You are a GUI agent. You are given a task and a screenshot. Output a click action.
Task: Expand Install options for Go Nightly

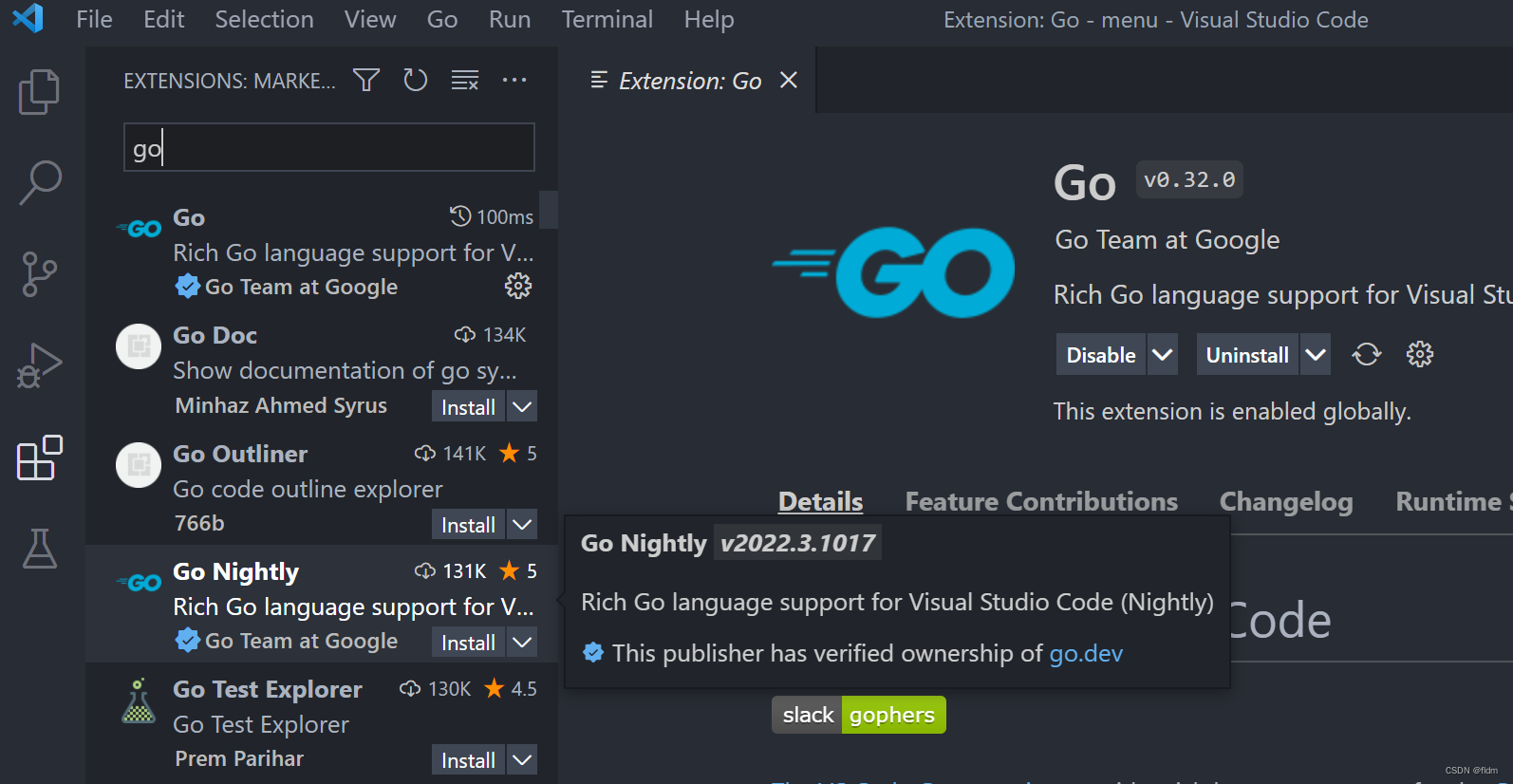tap(522, 643)
